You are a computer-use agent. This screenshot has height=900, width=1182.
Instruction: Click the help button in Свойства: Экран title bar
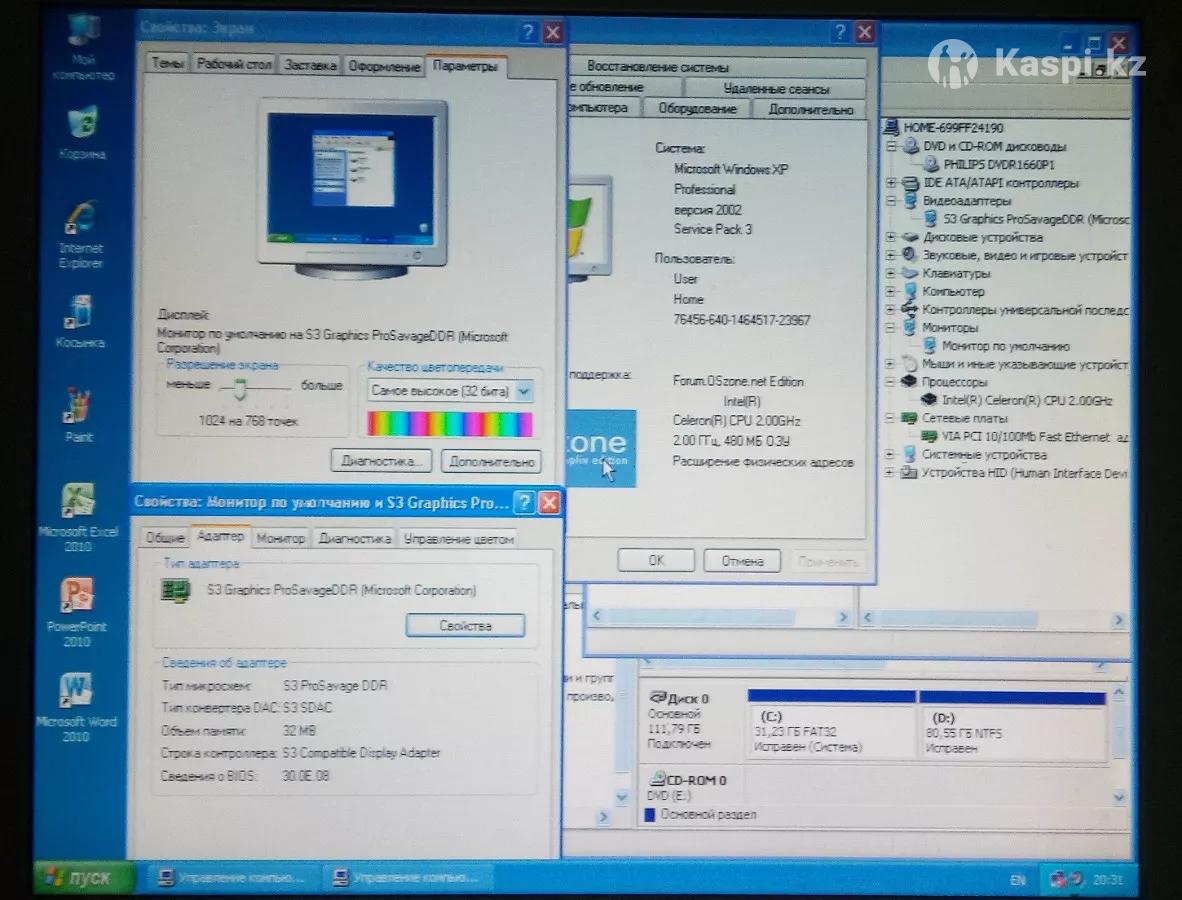click(528, 32)
